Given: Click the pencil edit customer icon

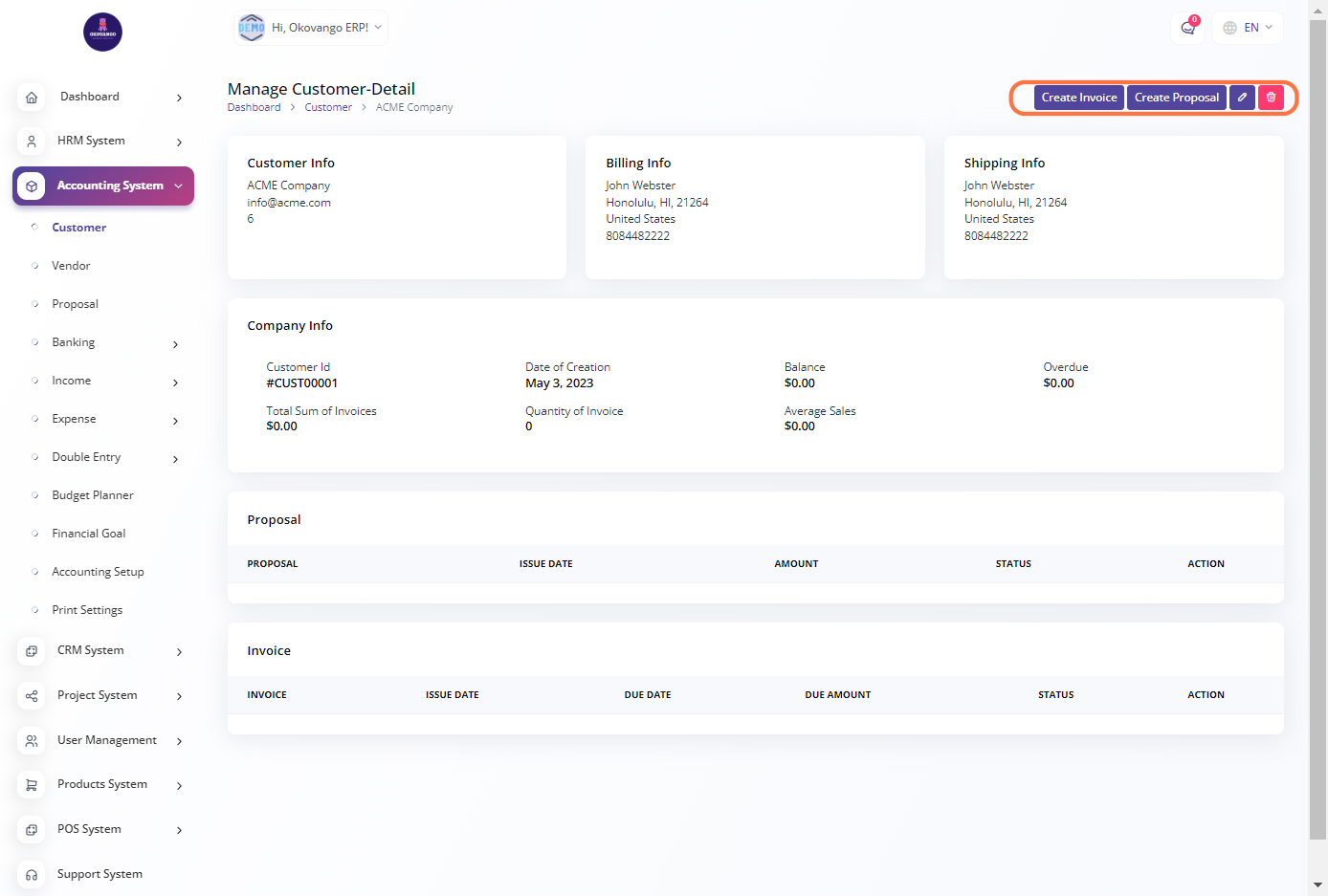Looking at the screenshot, I should point(1242,98).
